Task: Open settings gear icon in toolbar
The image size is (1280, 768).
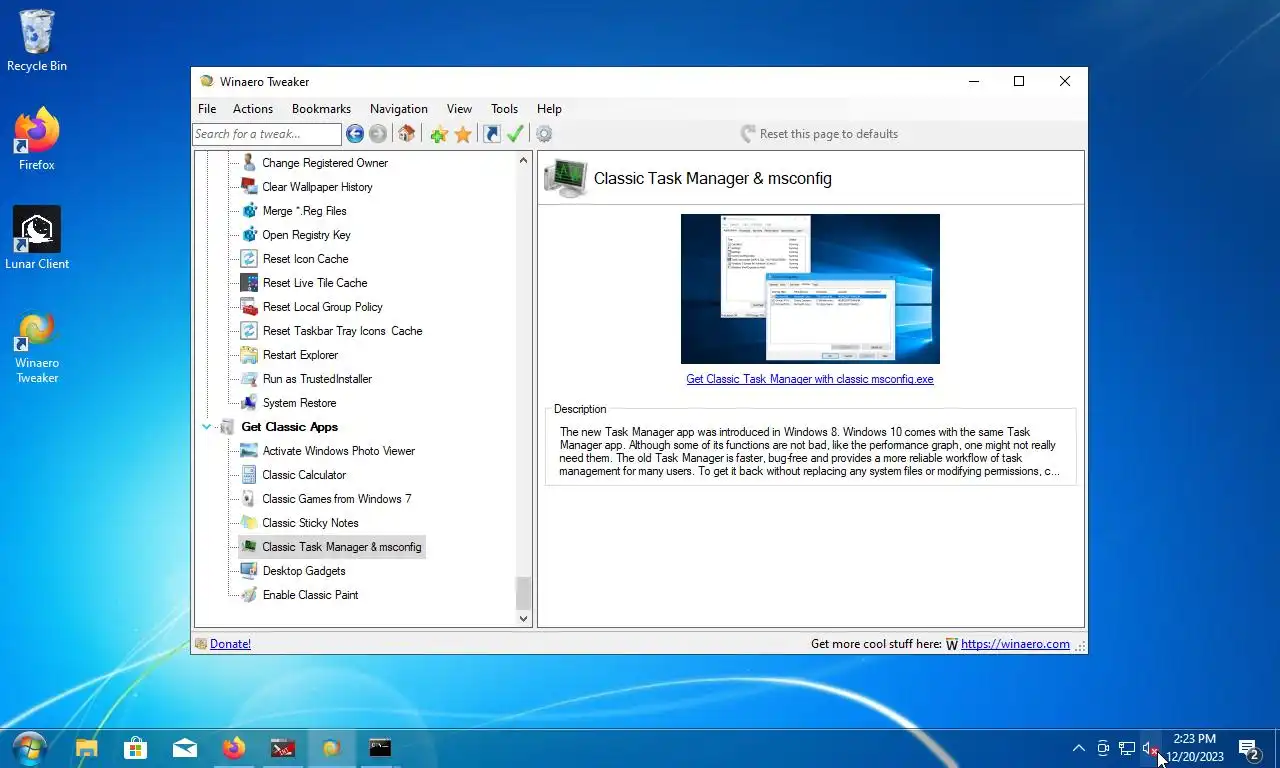Action: pos(544,134)
